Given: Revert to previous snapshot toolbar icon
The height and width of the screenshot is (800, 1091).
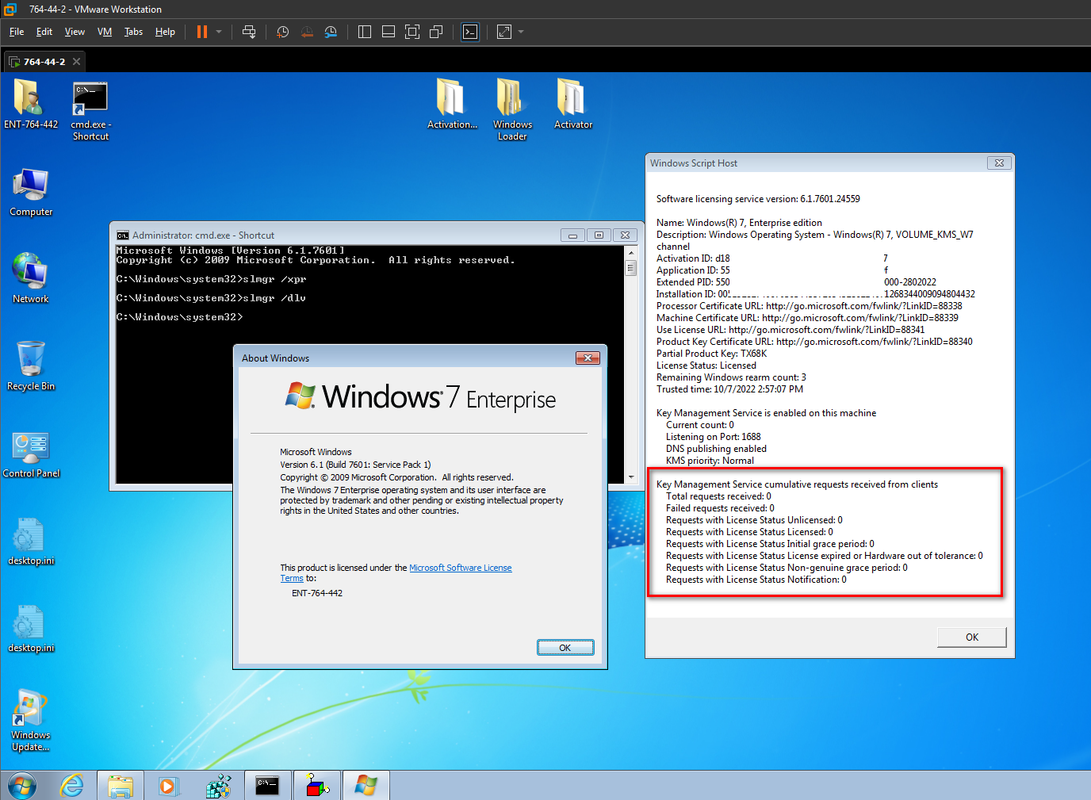Looking at the screenshot, I should point(307,32).
